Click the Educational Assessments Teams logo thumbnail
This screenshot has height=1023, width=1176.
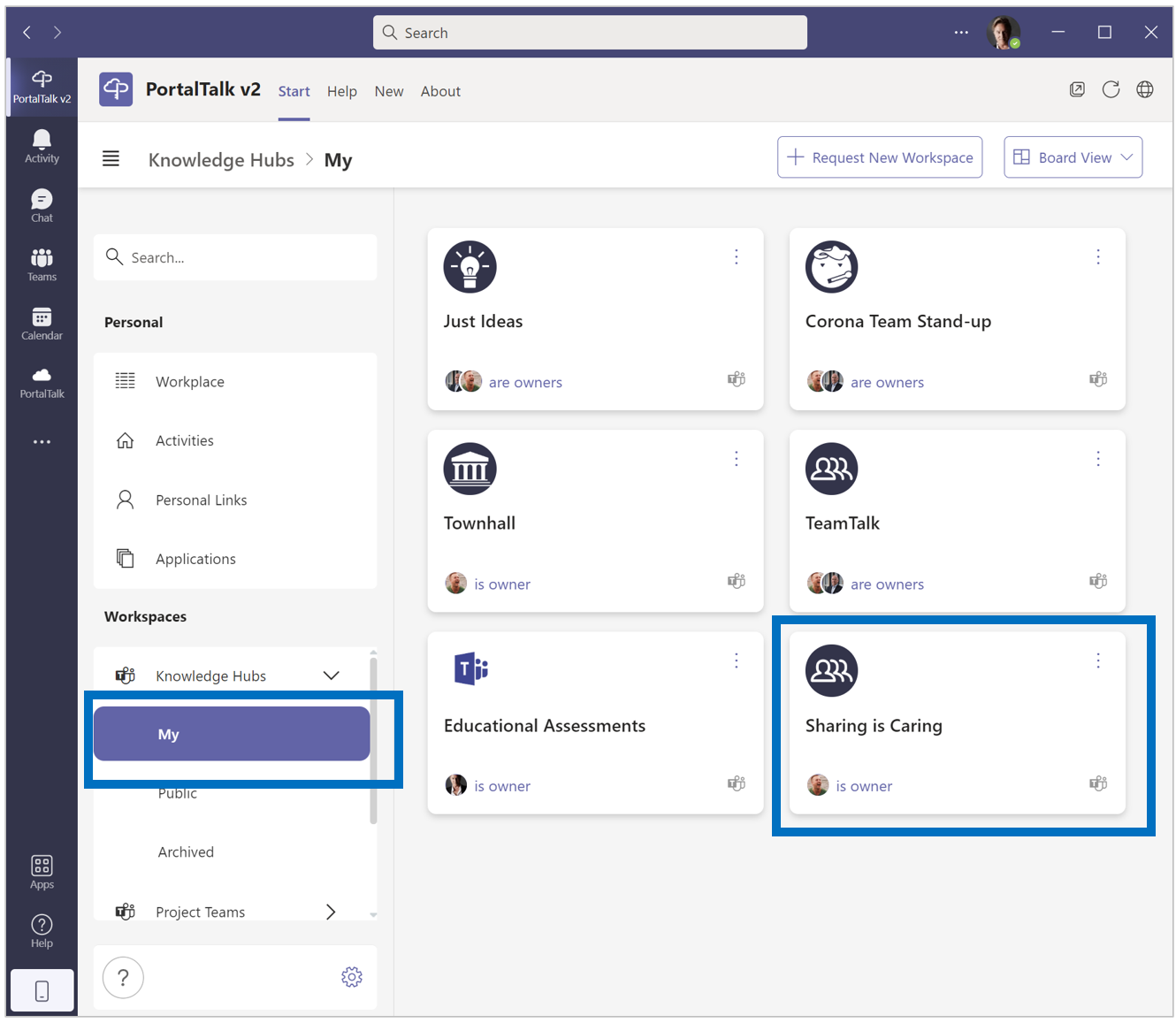(x=470, y=669)
